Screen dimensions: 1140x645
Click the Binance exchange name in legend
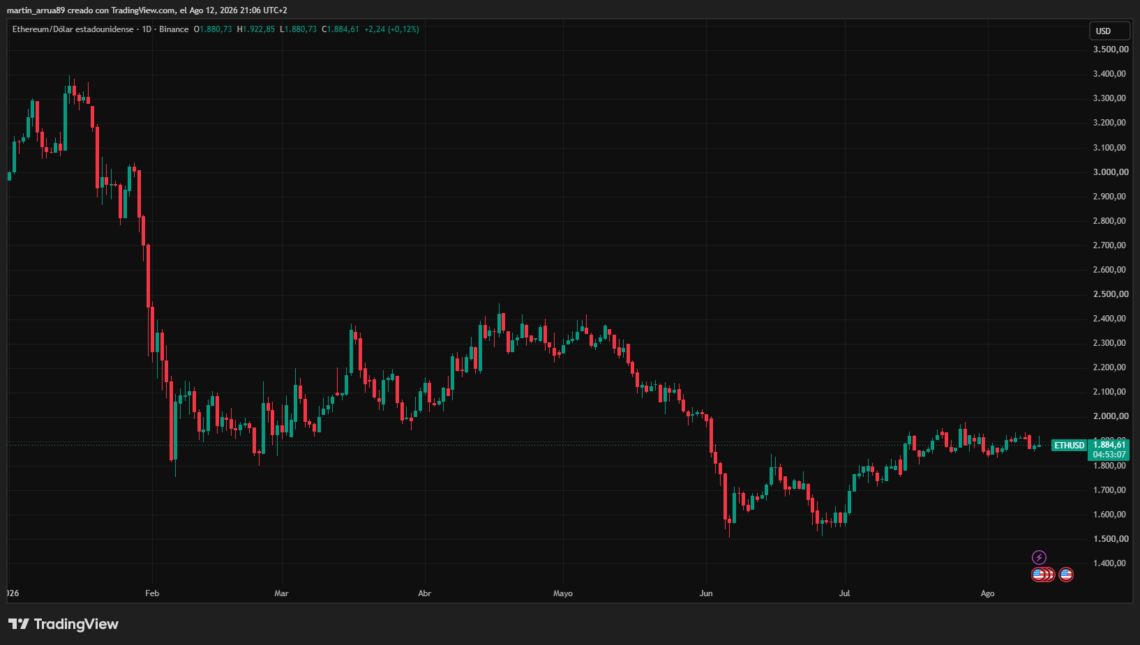174,29
